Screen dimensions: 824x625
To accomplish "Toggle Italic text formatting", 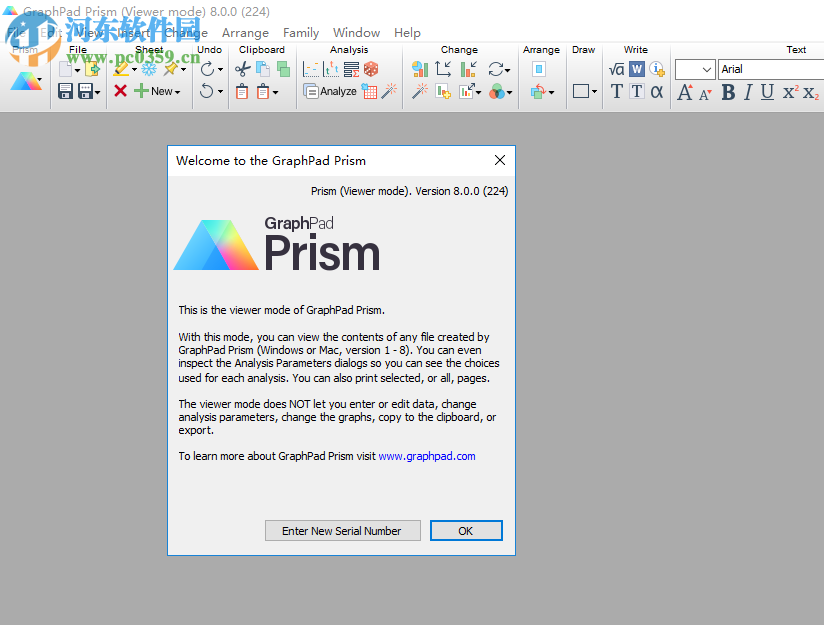I will (746, 92).
